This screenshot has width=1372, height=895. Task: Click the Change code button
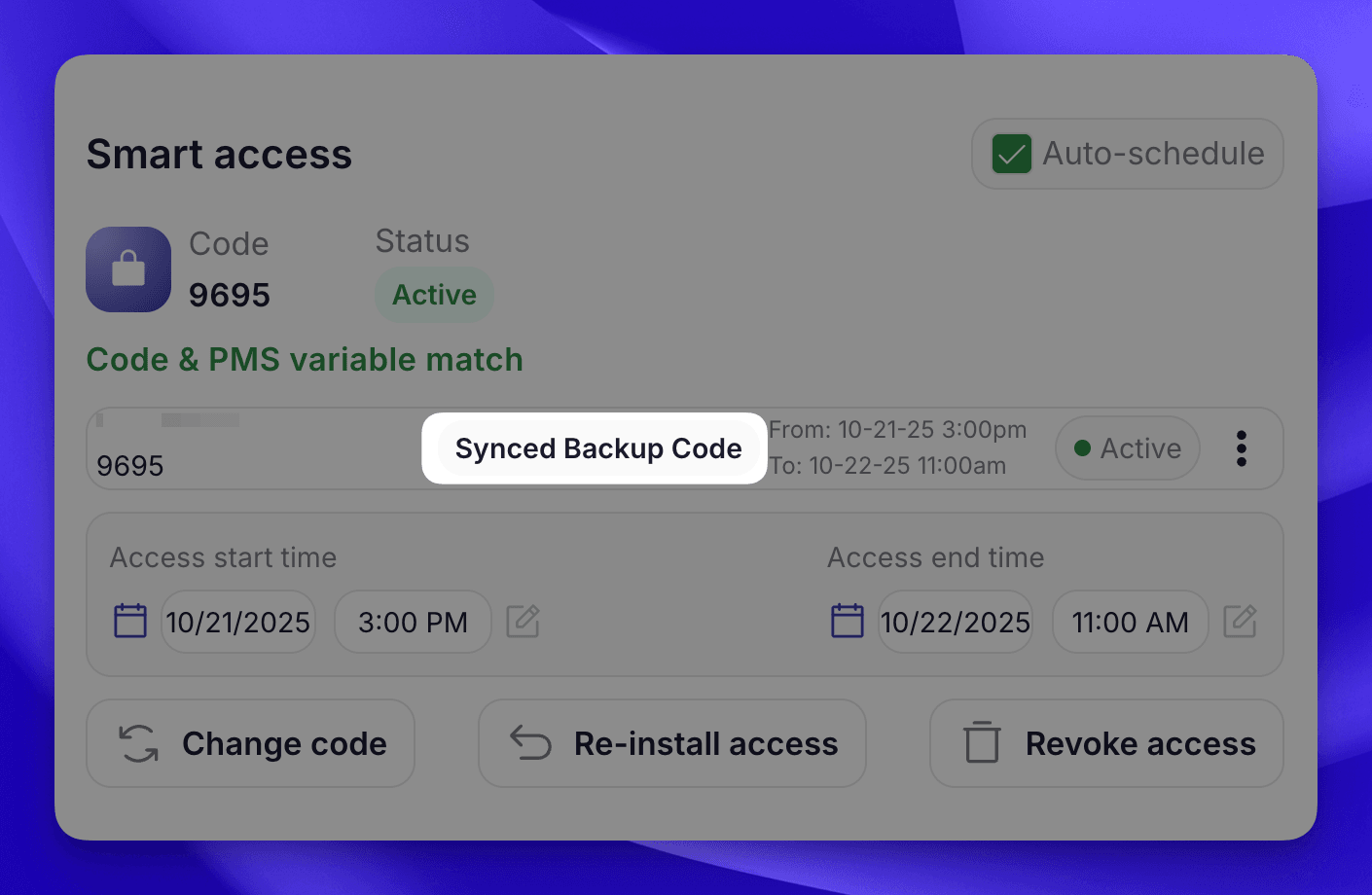point(250,743)
